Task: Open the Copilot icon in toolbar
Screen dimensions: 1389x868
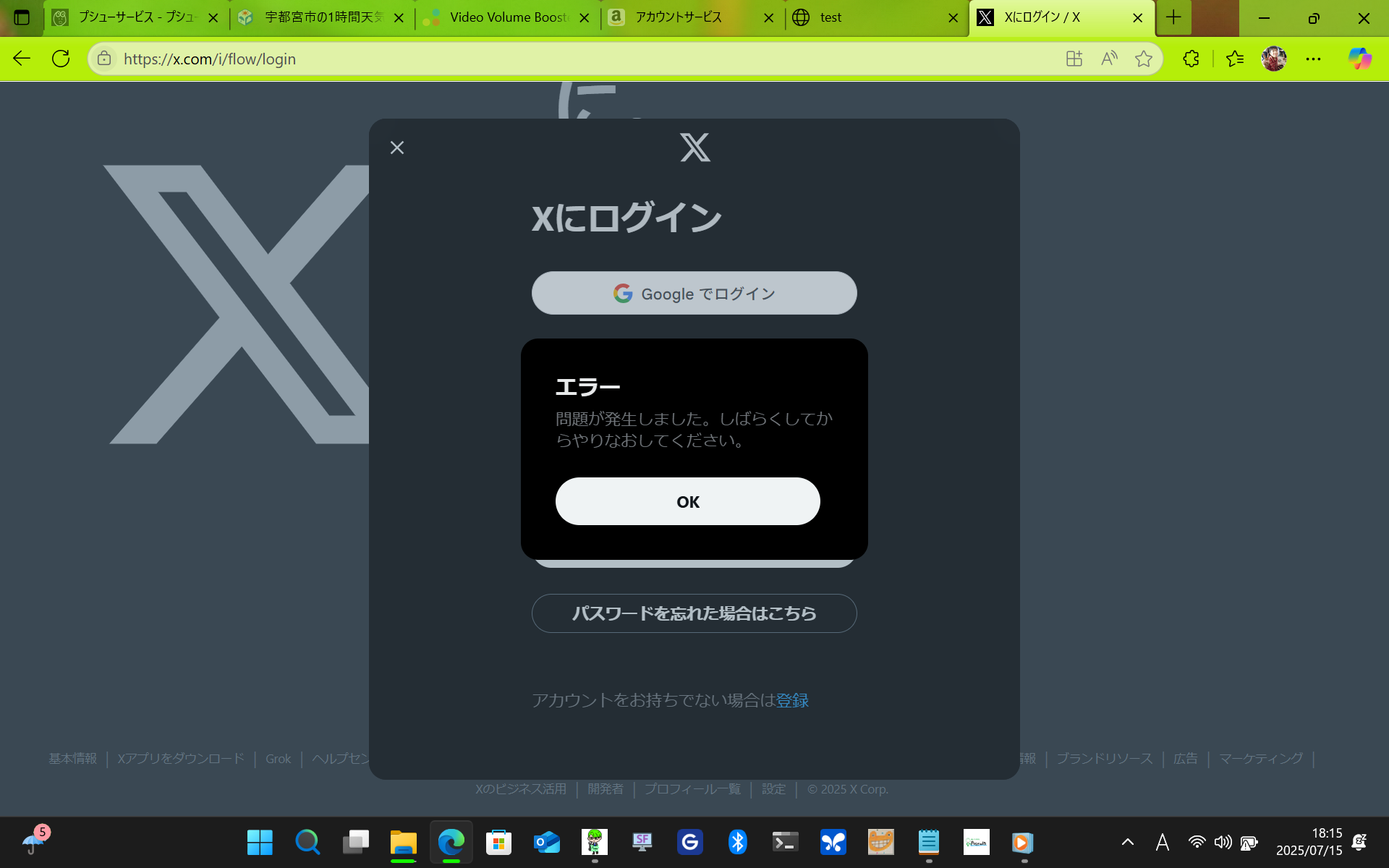Action: click(x=1359, y=59)
